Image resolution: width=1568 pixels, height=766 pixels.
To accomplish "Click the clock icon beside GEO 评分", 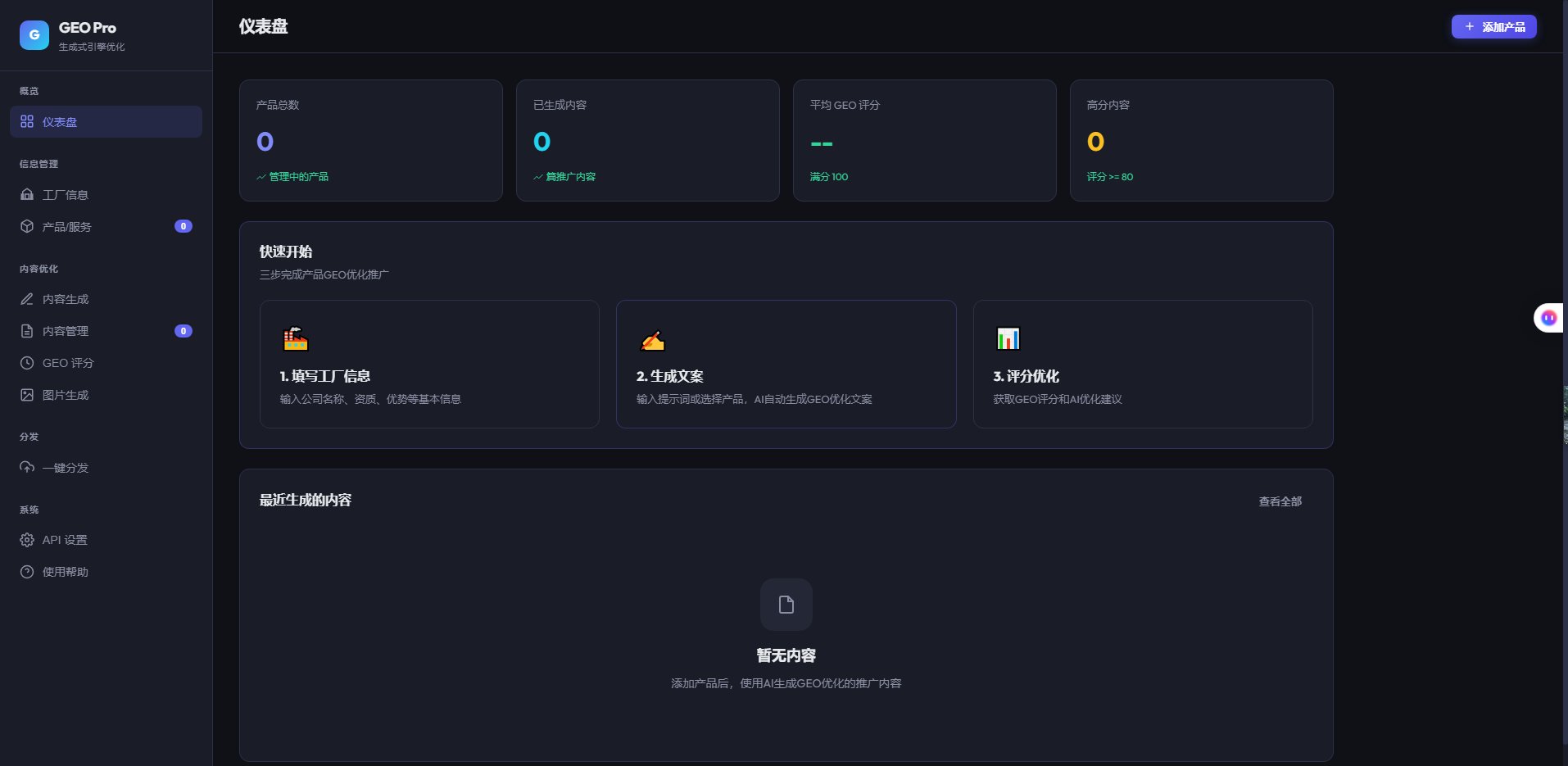I will click(27, 363).
